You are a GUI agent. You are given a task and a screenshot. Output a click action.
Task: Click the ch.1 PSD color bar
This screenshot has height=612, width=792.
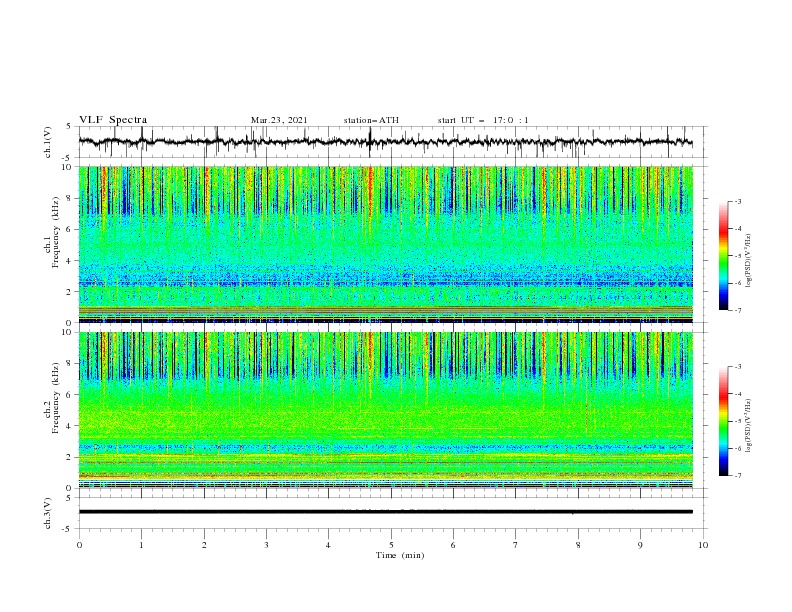pos(723,256)
